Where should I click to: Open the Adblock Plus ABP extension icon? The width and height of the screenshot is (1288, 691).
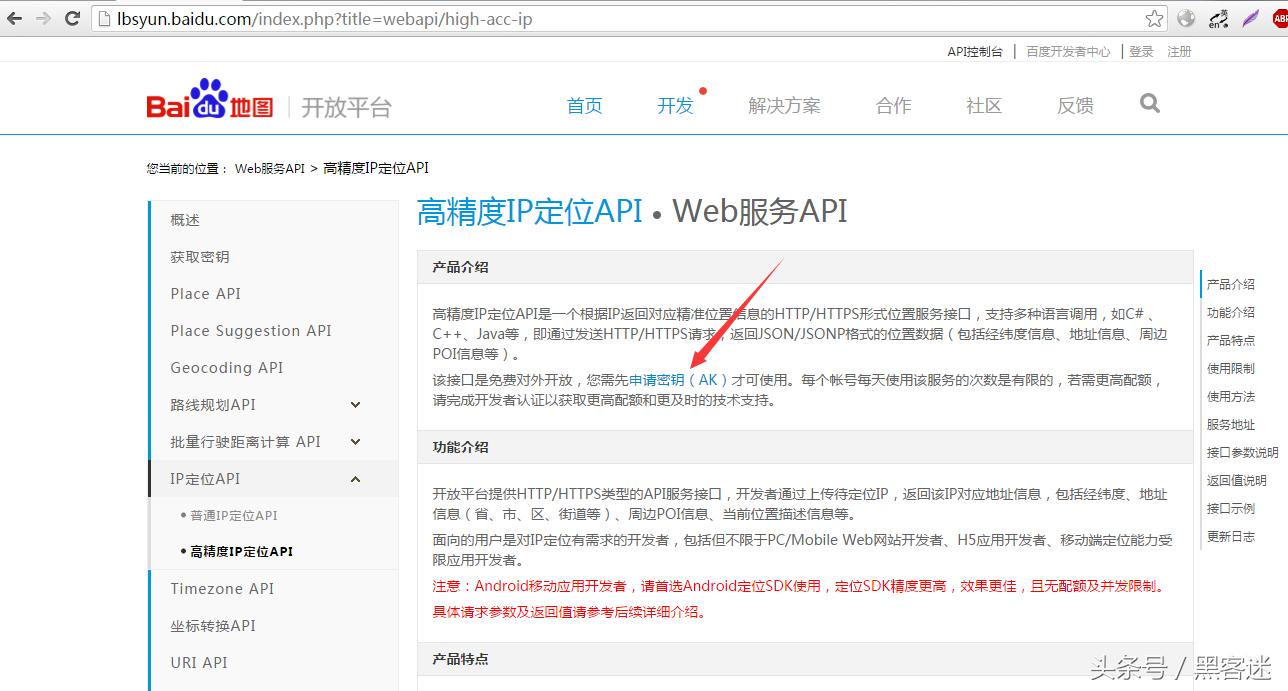click(x=1281, y=17)
